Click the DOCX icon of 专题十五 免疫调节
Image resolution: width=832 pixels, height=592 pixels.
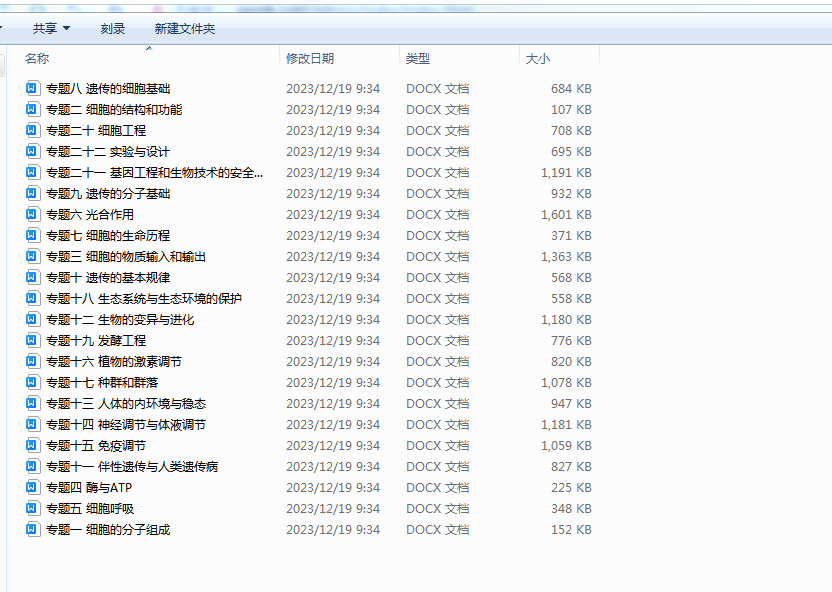click(x=33, y=446)
